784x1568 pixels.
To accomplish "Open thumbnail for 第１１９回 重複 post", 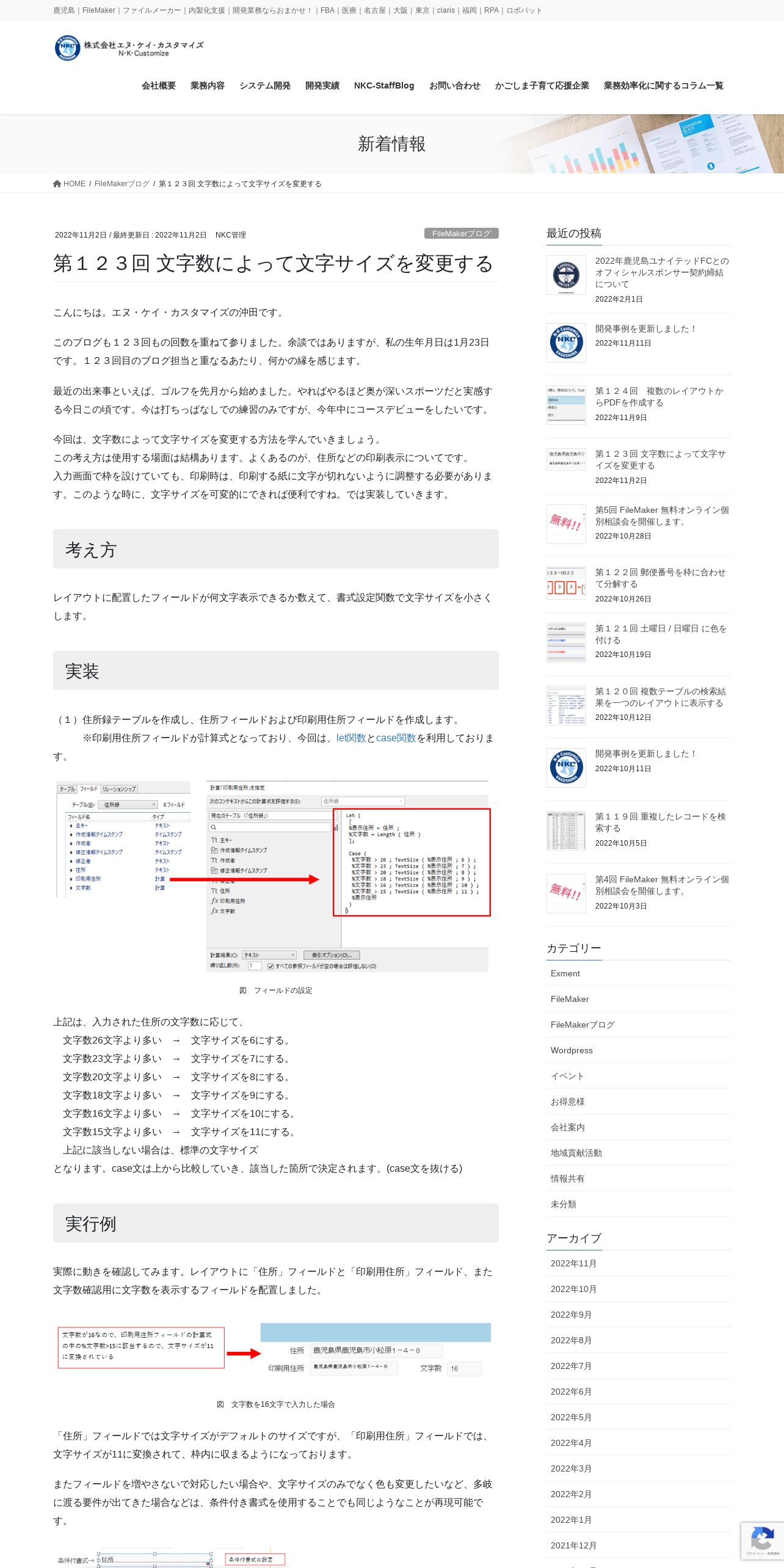I will pos(566,830).
